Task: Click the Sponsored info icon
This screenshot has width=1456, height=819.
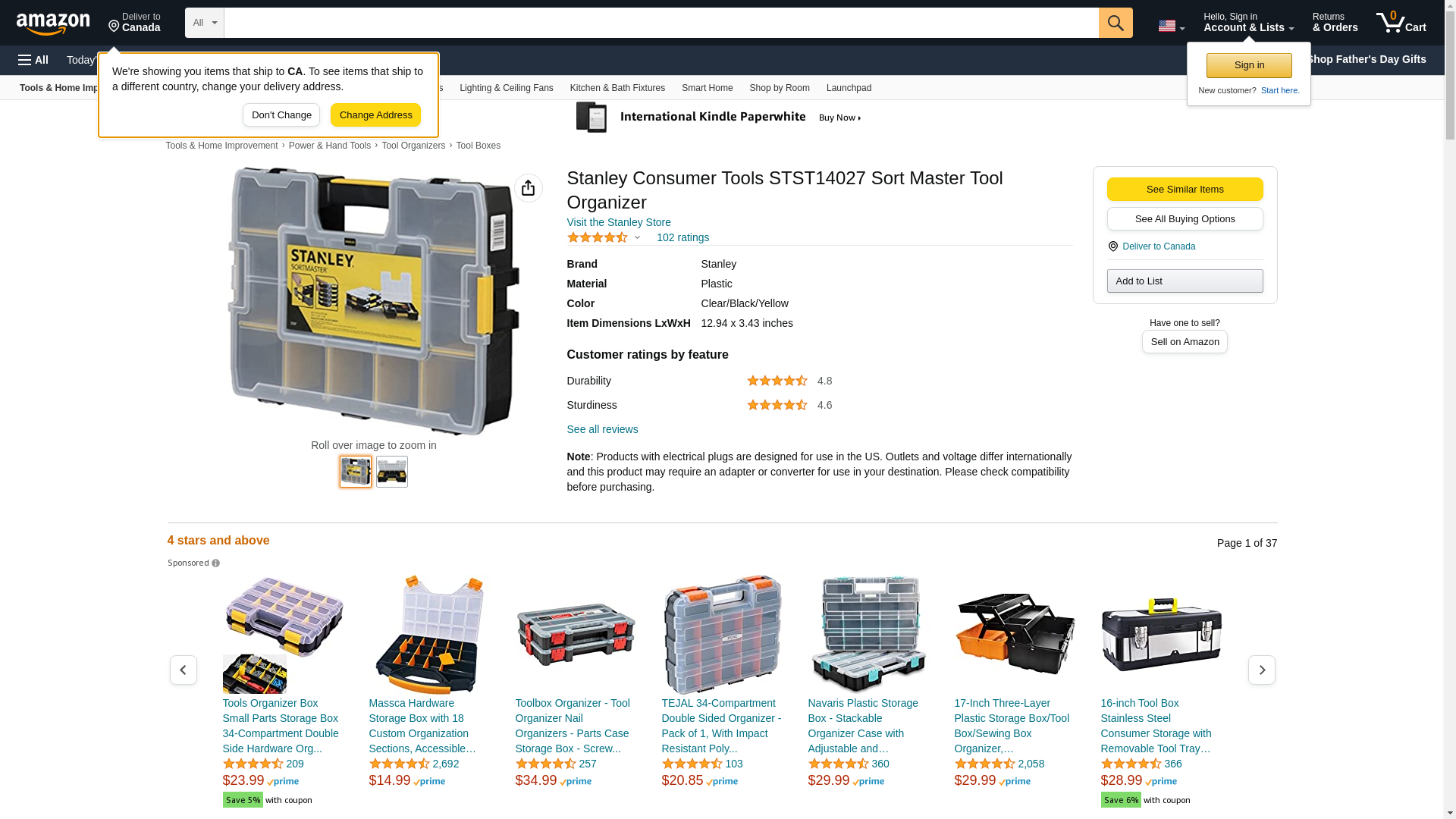Action: pyautogui.click(x=216, y=563)
